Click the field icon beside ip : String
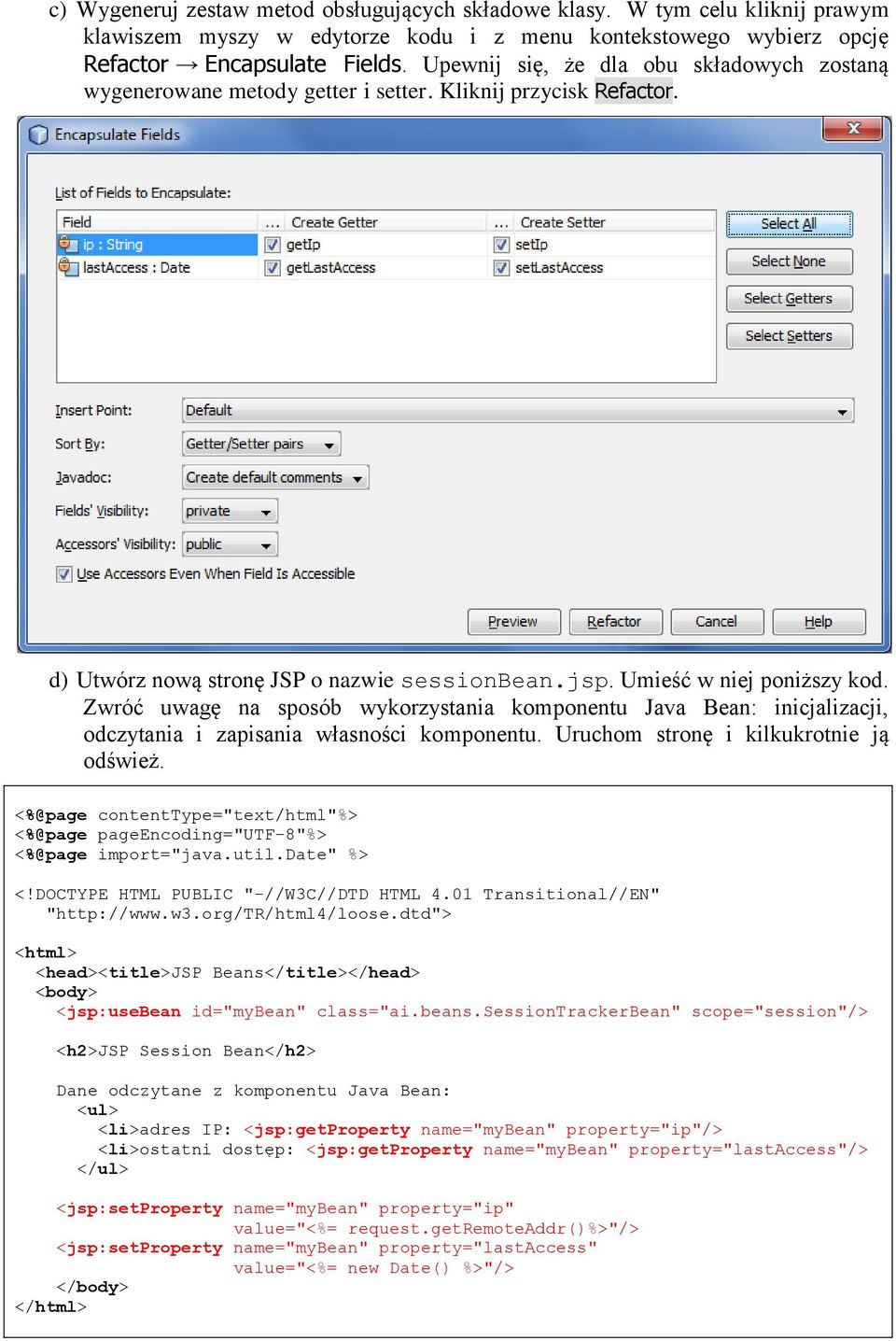This screenshot has height=1341, width=896. [x=66, y=244]
